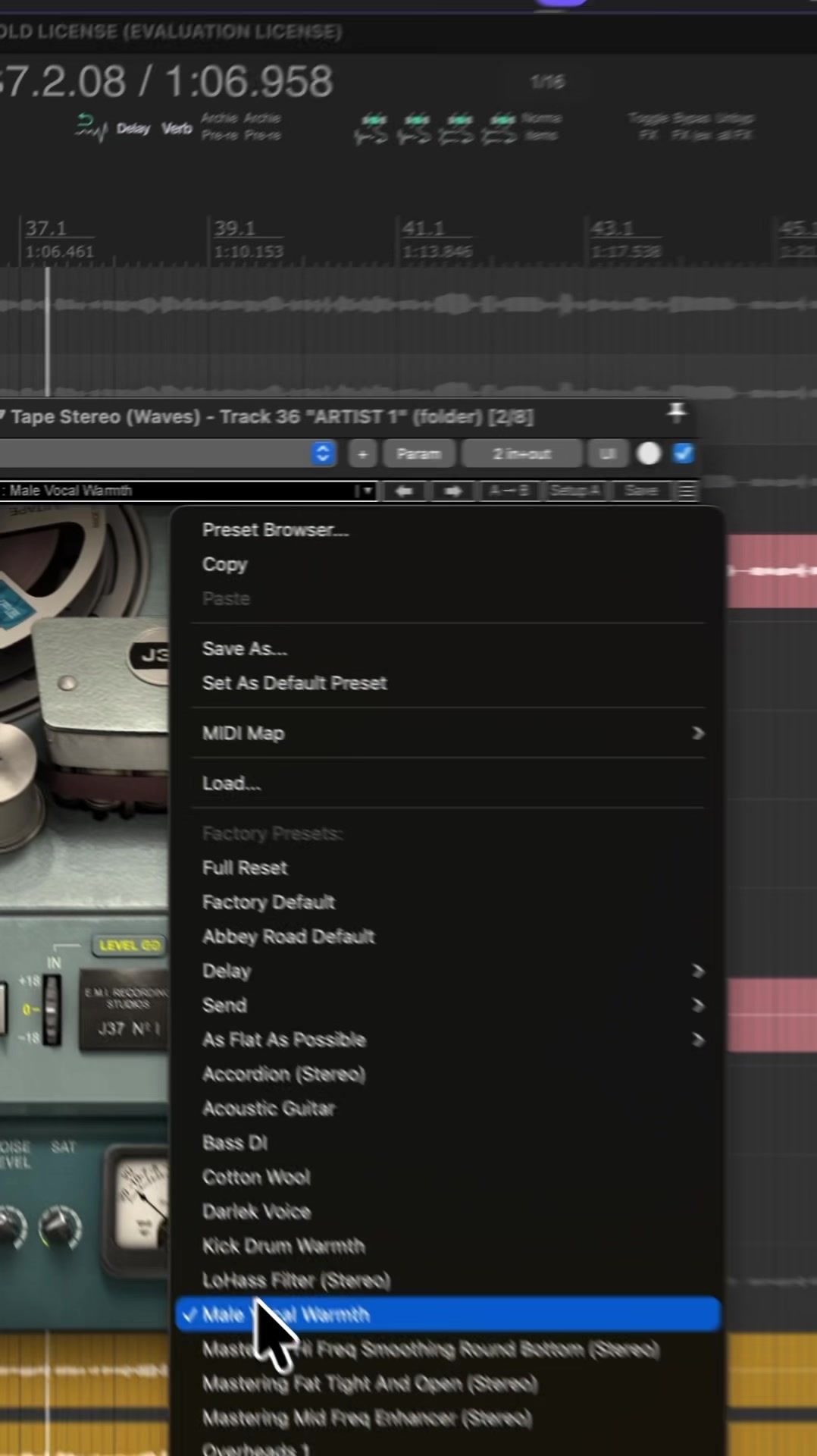
Task: Click the 41.1 timeline ruler marker
Action: pos(423,227)
